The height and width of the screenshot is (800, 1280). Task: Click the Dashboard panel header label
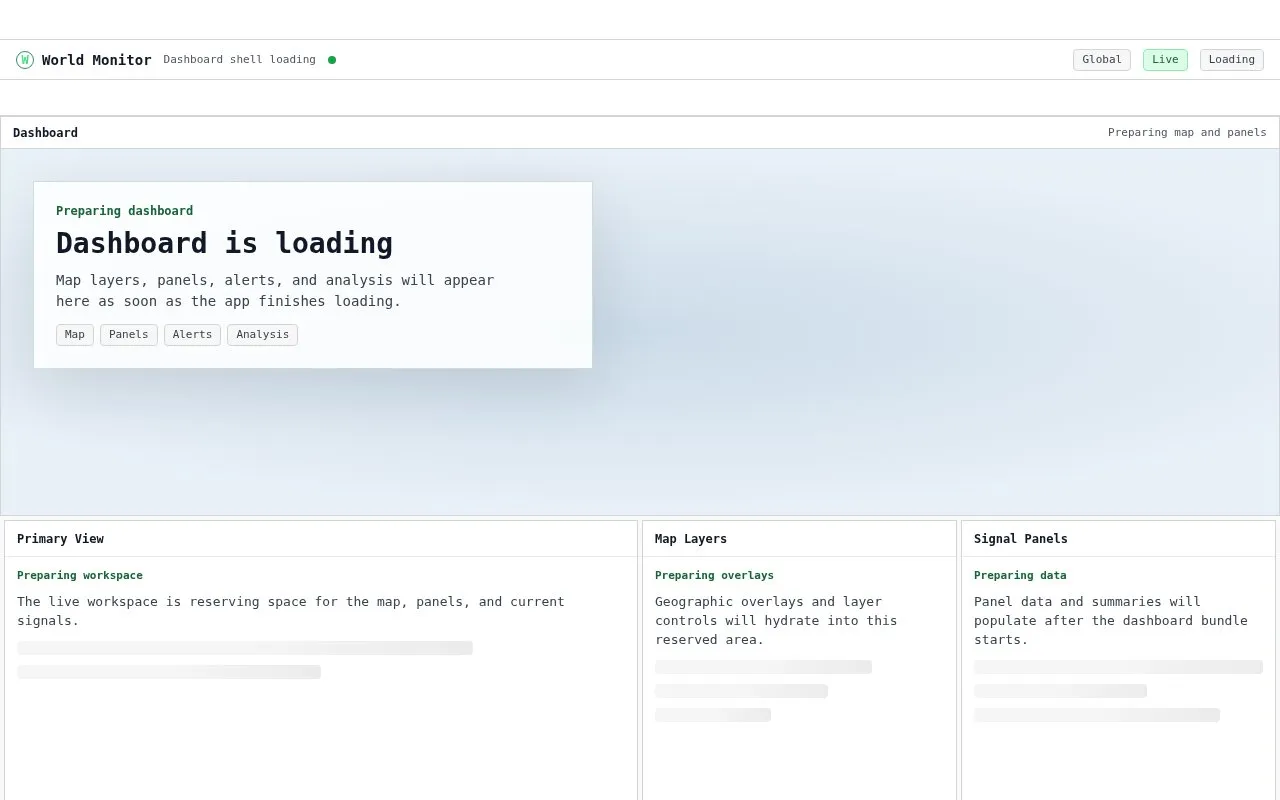(45, 133)
